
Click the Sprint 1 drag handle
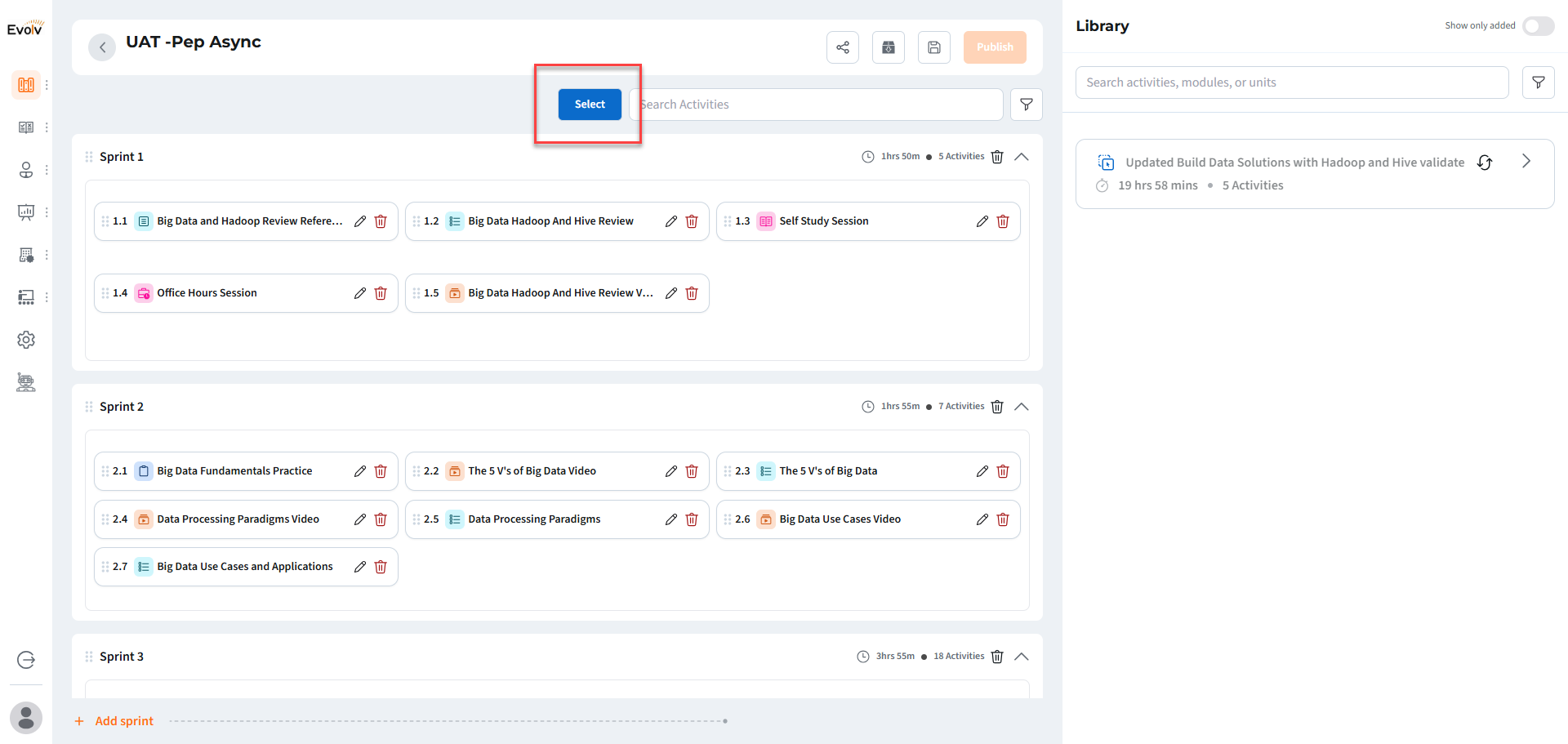tap(89, 157)
